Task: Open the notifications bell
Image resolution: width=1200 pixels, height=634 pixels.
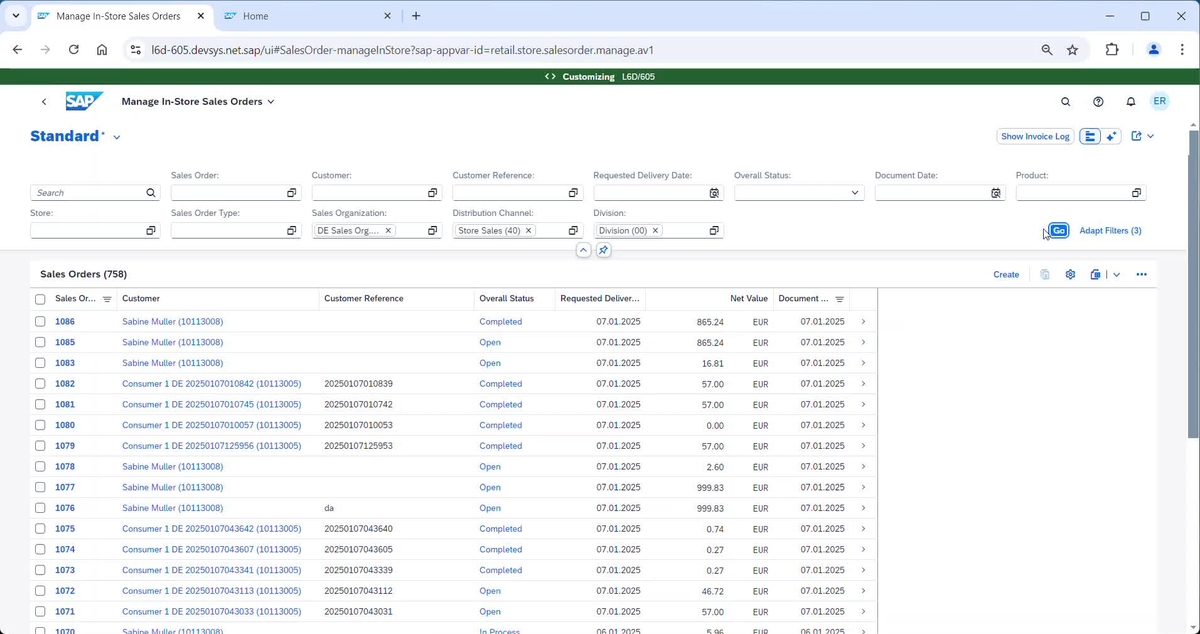Action: pos(1130,101)
